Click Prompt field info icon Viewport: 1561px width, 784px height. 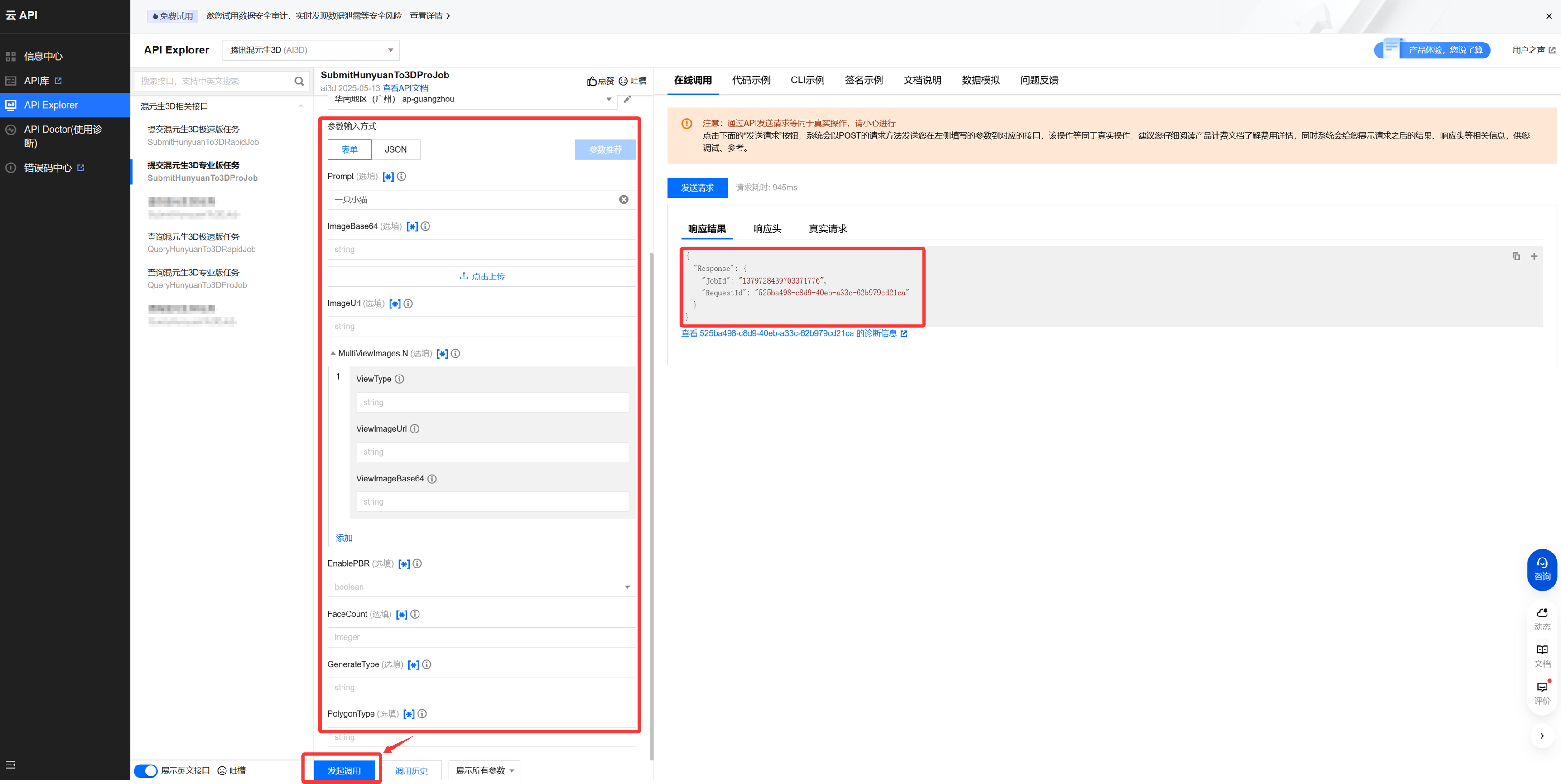pyautogui.click(x=401, y=176)
